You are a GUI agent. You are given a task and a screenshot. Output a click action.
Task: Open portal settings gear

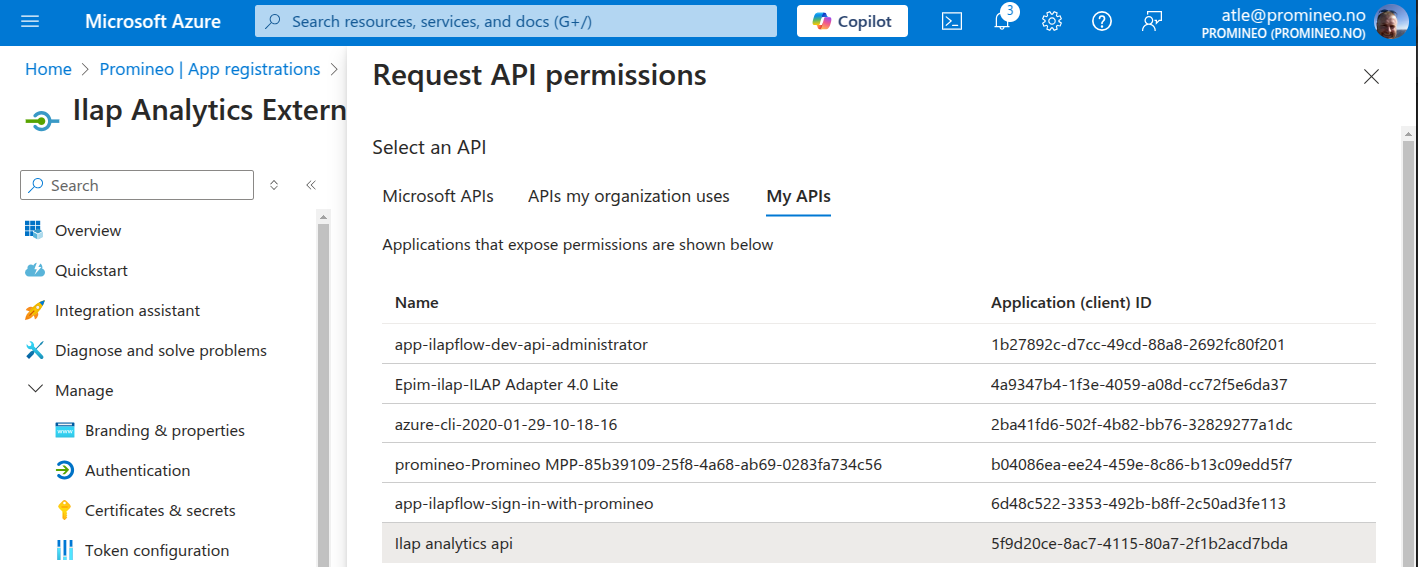point(1052,21)
